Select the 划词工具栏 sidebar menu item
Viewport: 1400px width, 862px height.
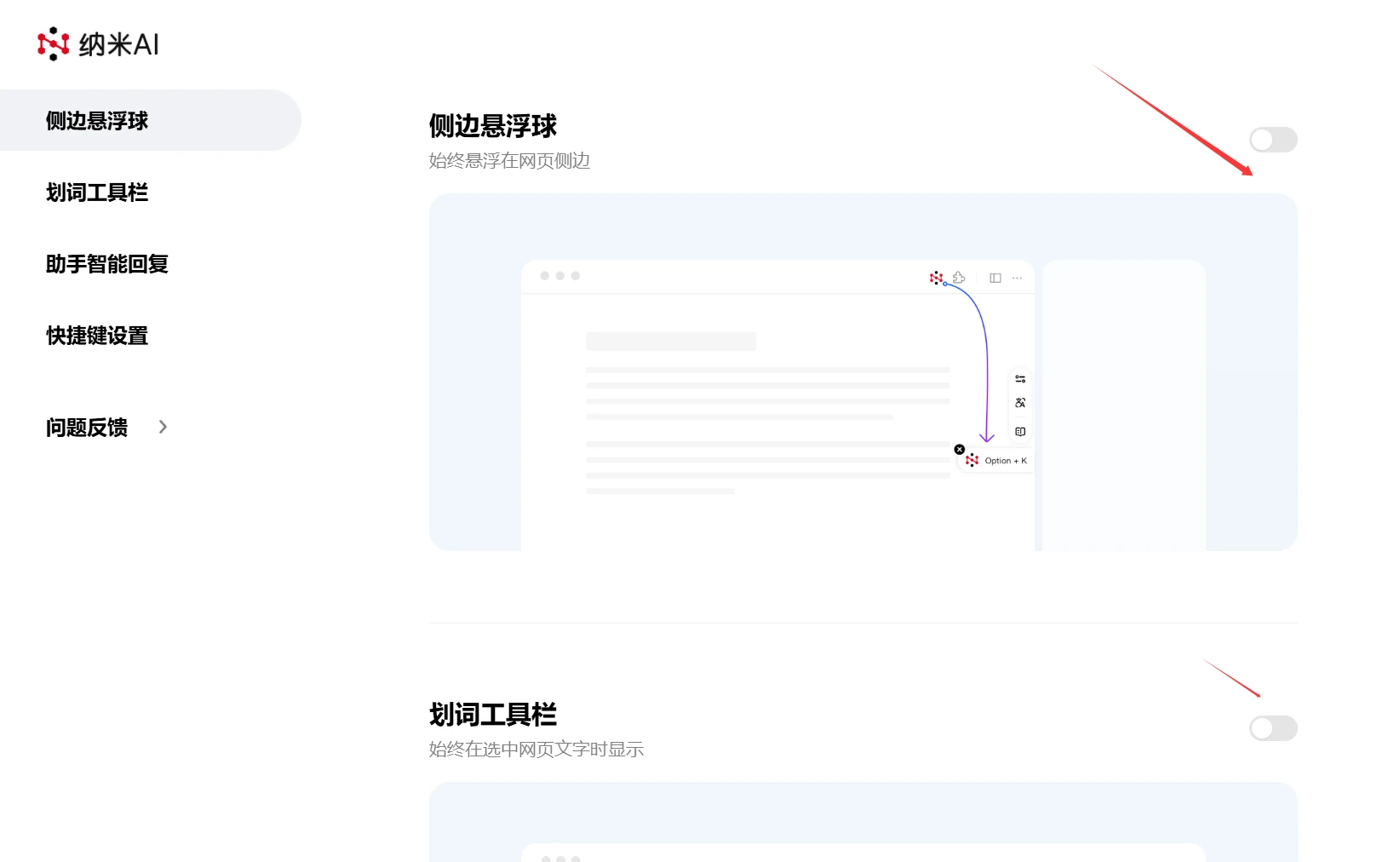(x=96, y=193)
